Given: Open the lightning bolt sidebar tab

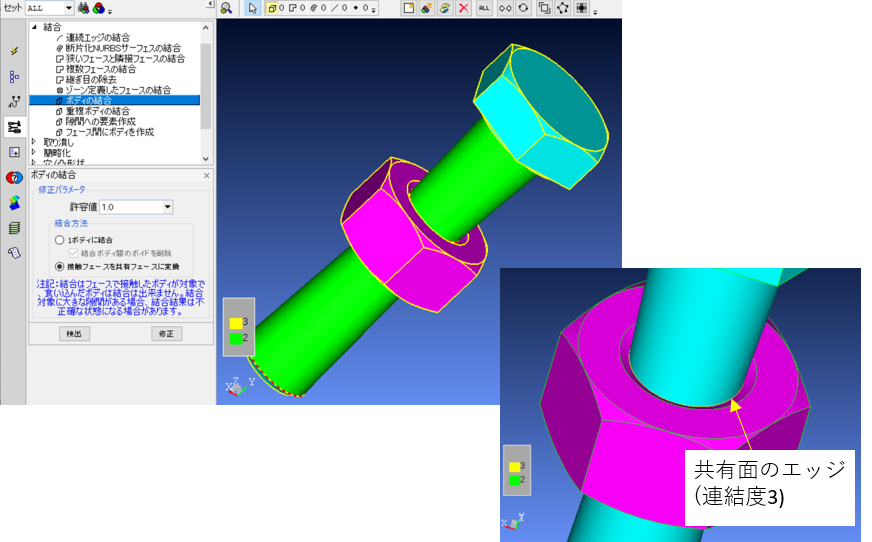Looking at the screenshot, I should (x=14, y=51).
